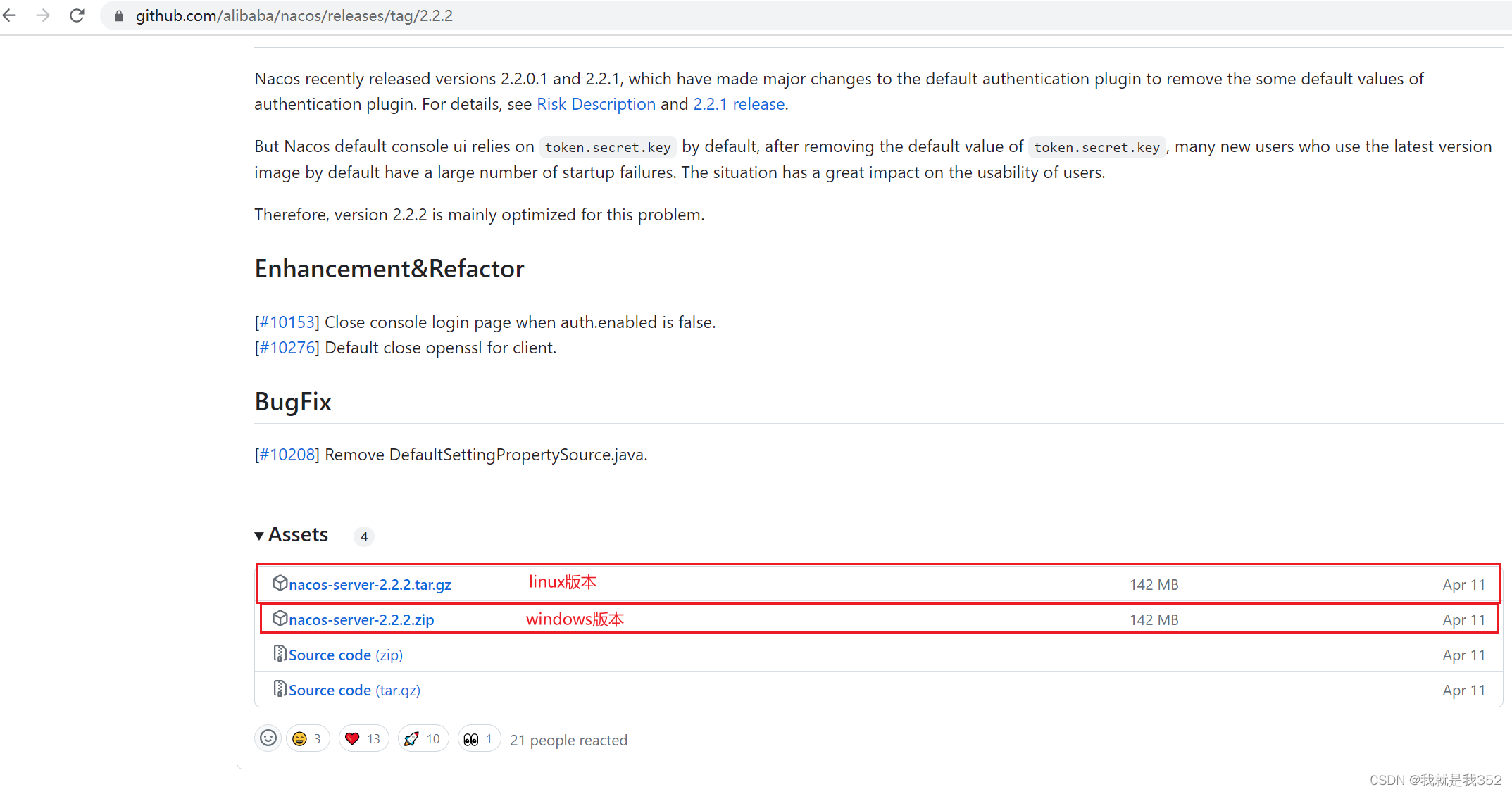Open the add reaction smiley picker

click(x=268, y=738)
